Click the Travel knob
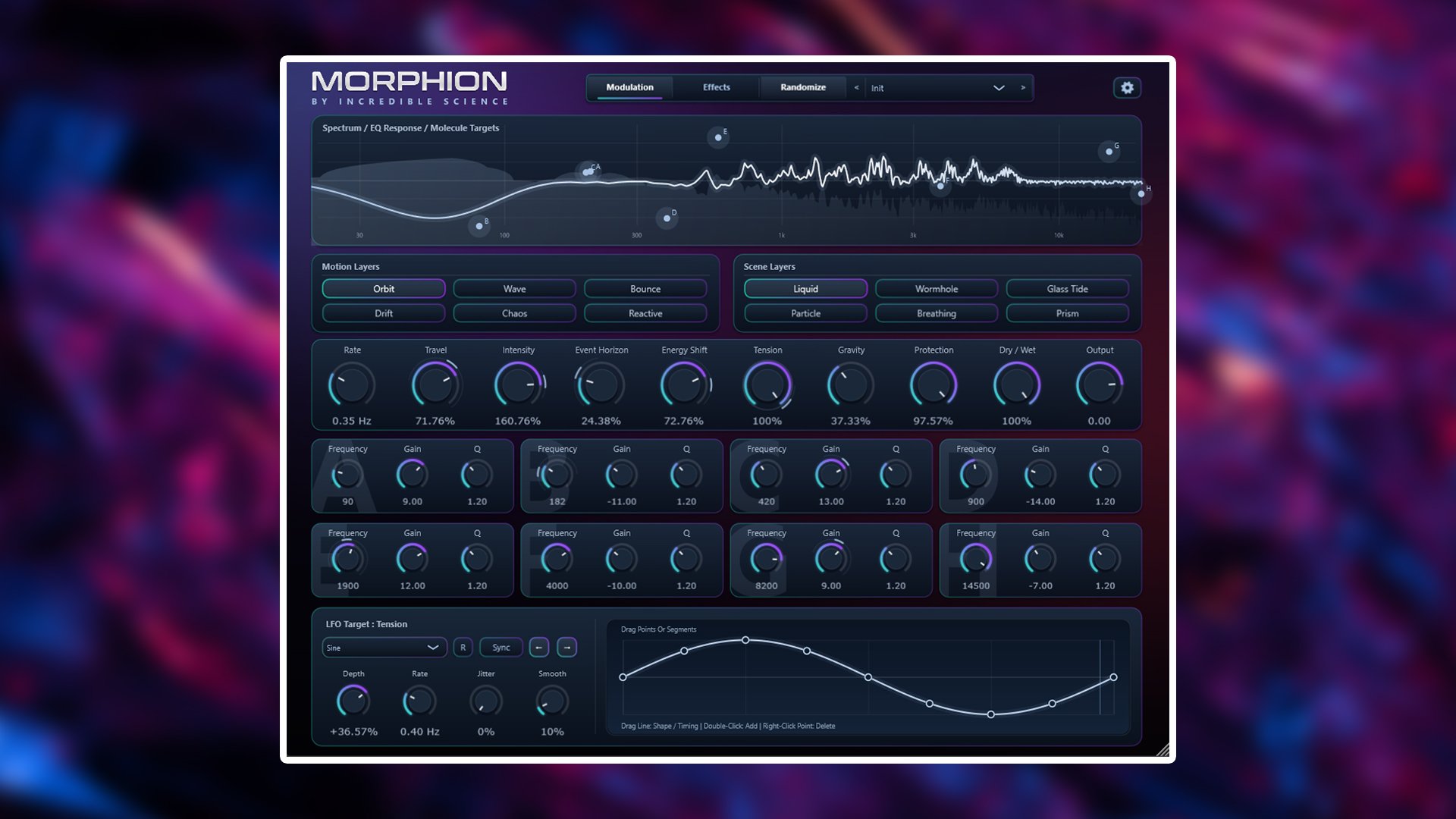1456x819 pixels. coord(435,385)
